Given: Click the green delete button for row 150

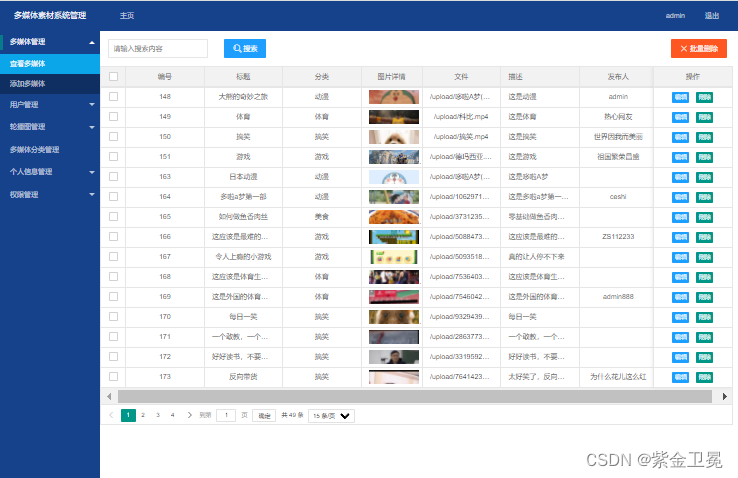Looking at the screenshot, I should [704, 137].
